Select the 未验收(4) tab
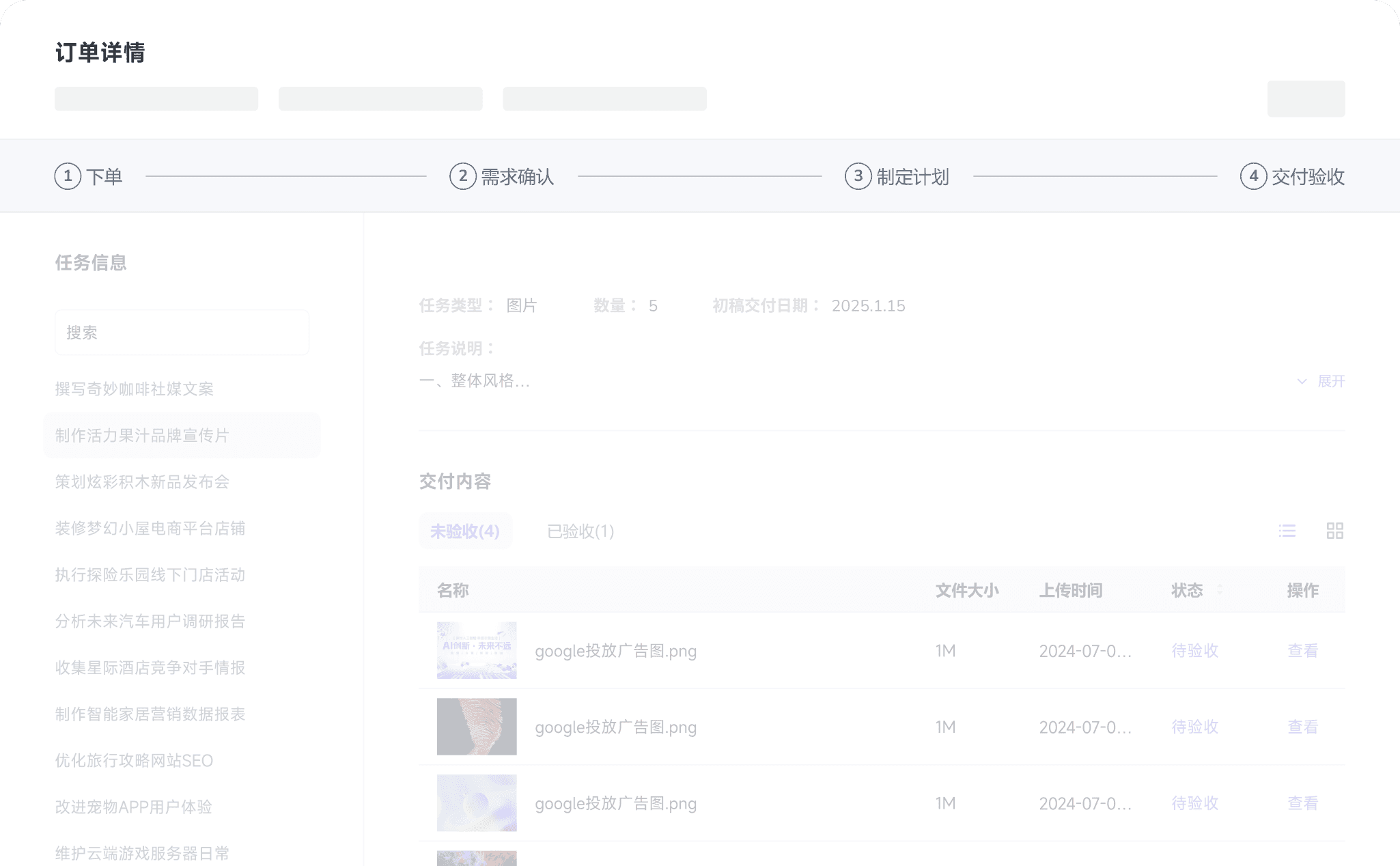Viewport: 1400px width, 866px height. (465, 531)
